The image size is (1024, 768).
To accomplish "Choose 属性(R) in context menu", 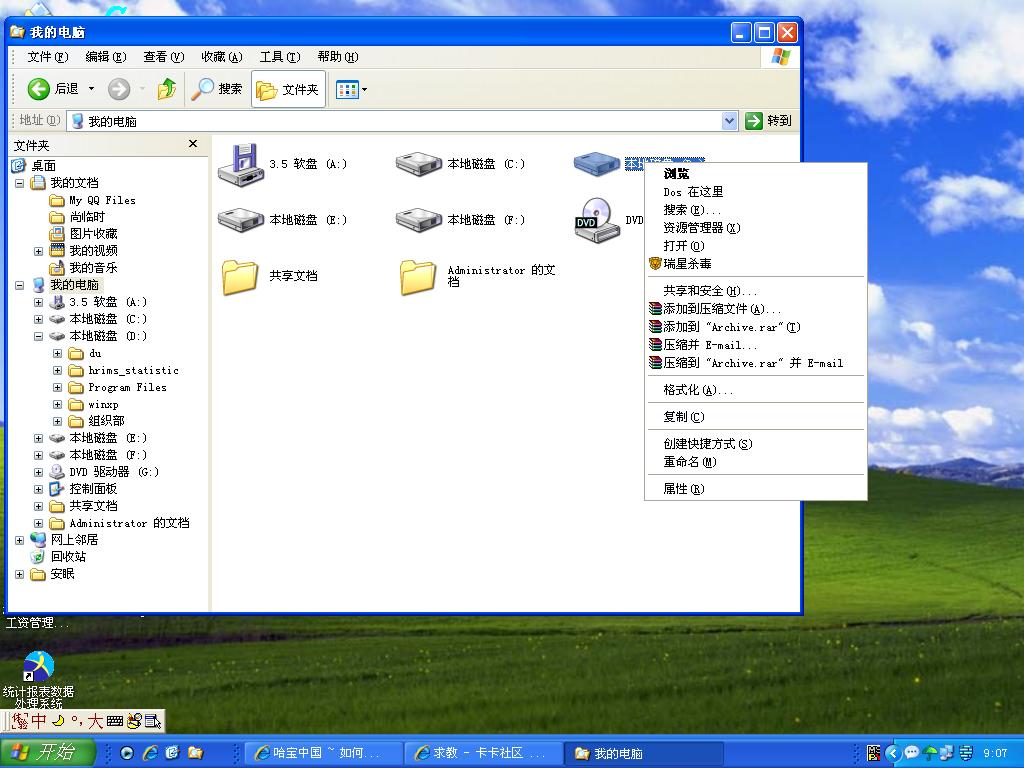I will coord(756,489).
